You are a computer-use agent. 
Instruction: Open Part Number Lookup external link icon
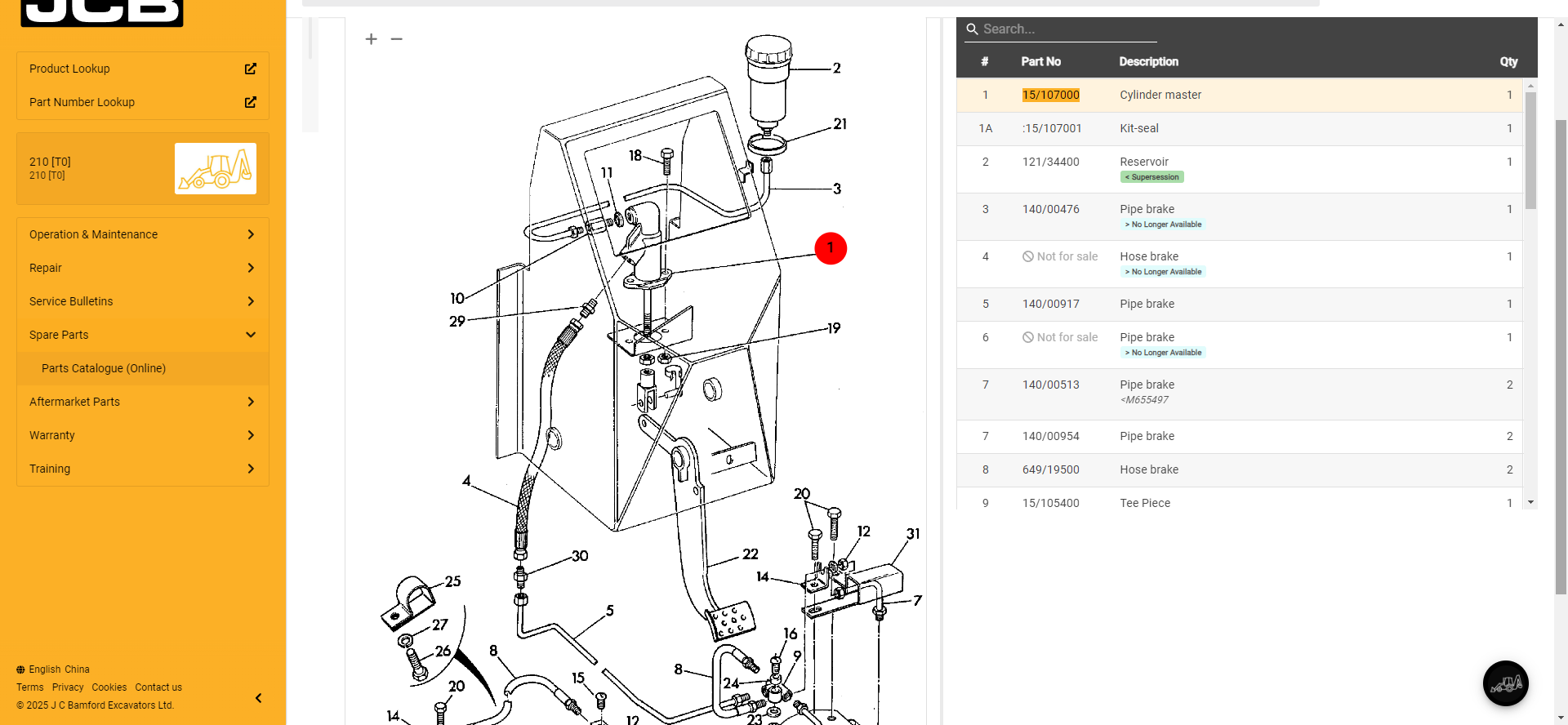click(251, 102)
